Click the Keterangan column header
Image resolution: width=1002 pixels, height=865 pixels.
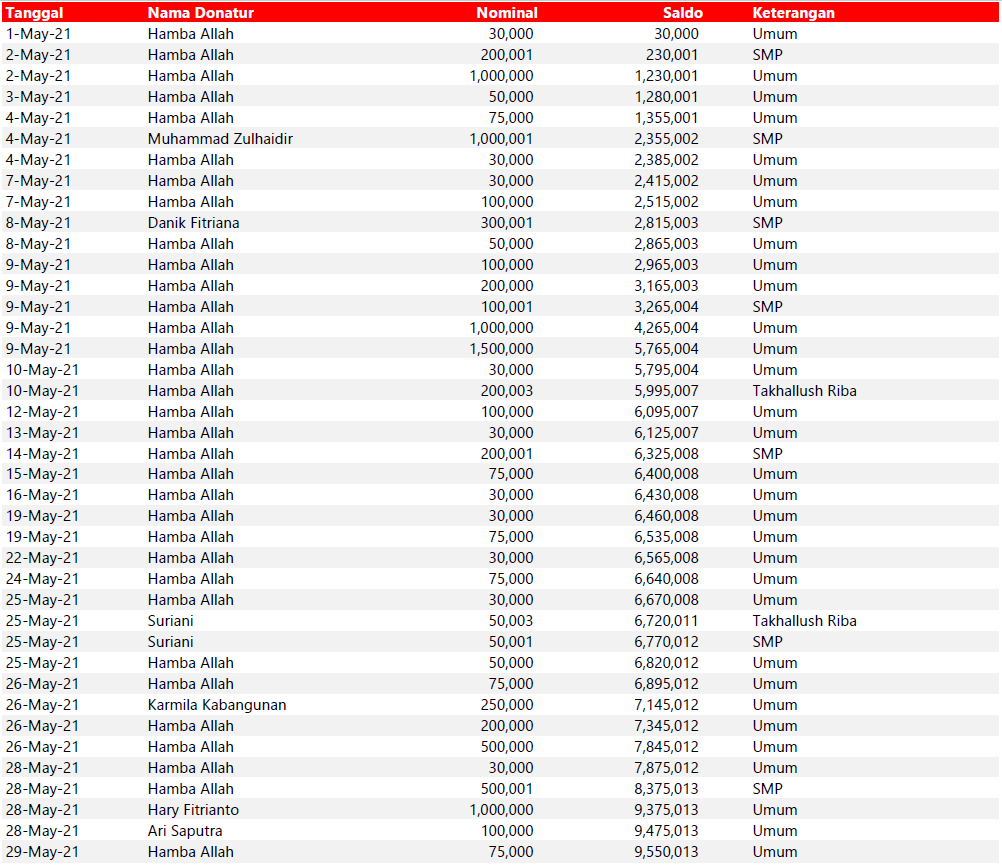click(x=793, y=13)
